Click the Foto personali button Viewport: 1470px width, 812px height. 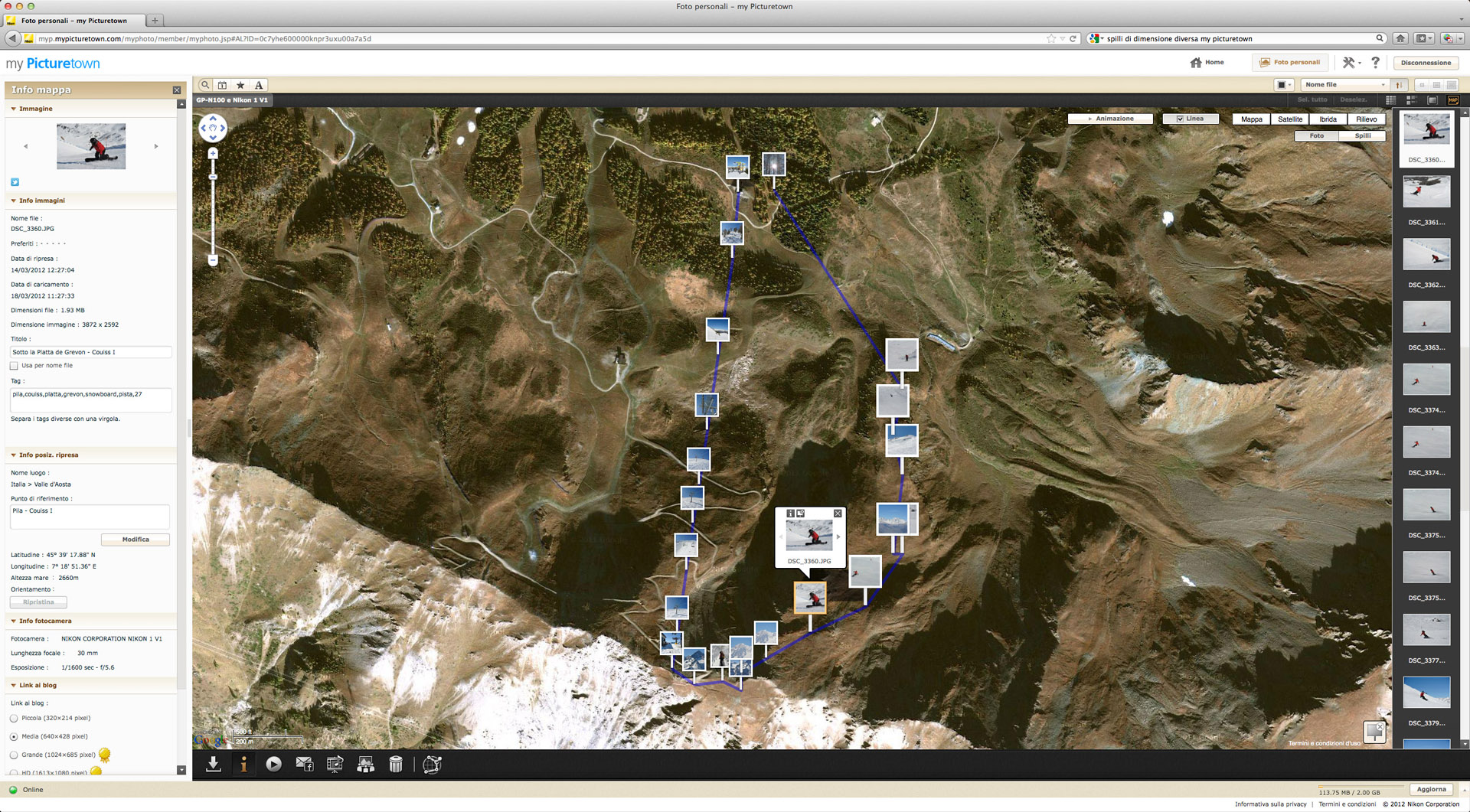(x=1290, y=63)
